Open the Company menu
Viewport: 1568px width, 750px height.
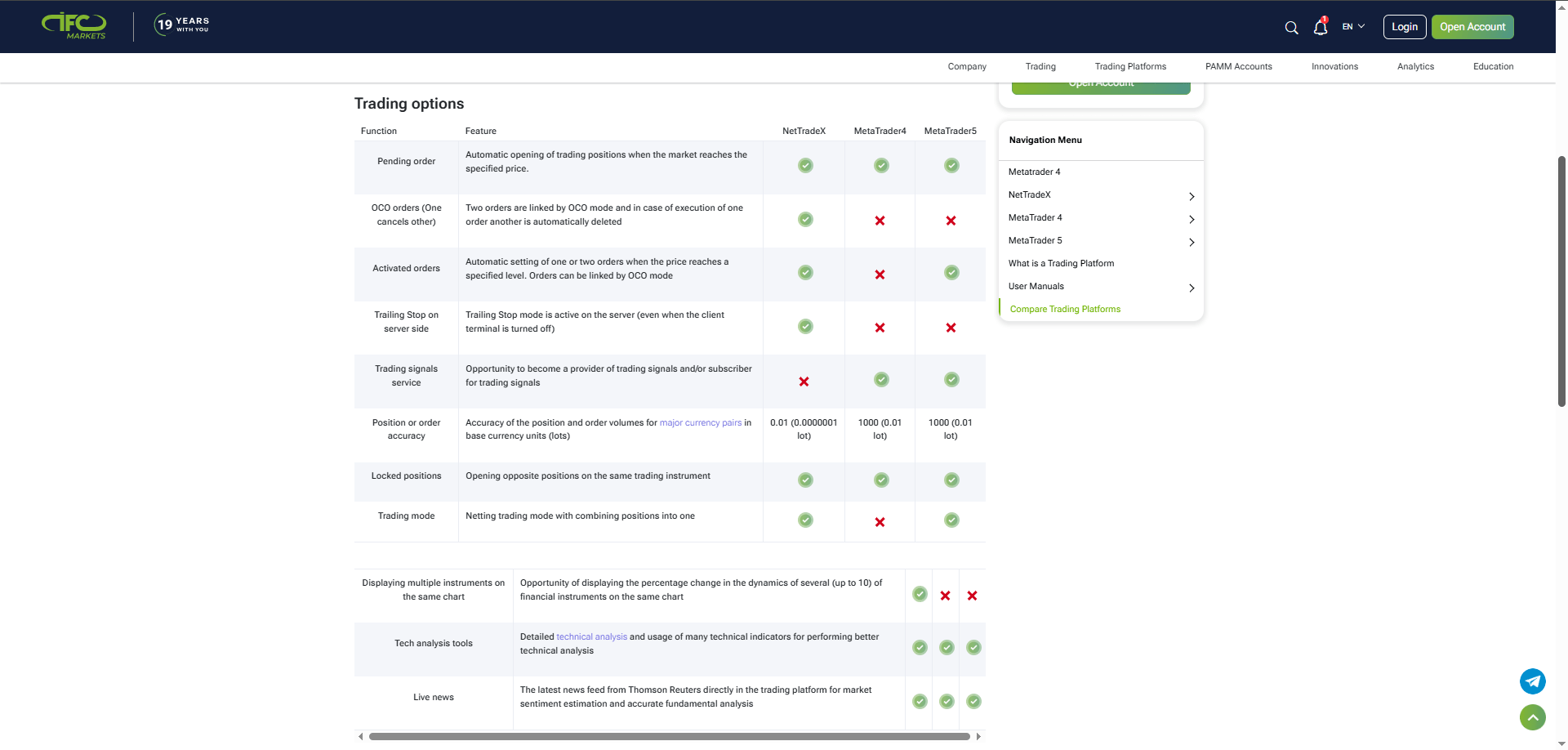pyautogui.click(x=967, y=67)
